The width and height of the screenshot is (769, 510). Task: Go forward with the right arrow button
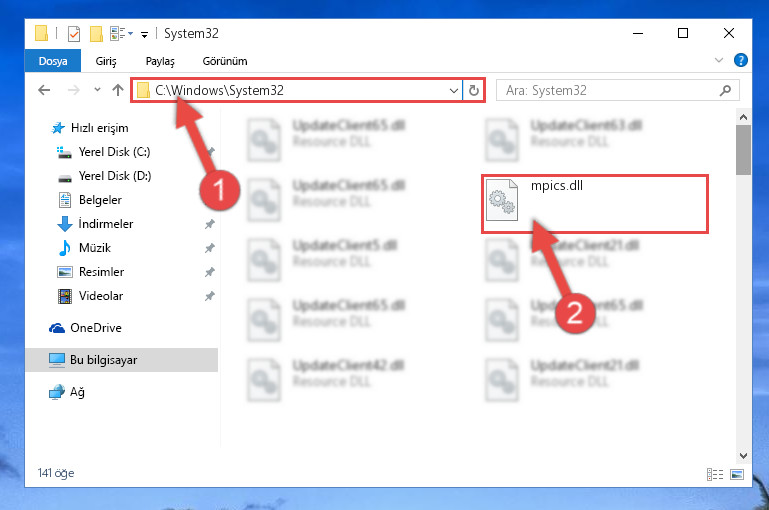tap(74, 90)
